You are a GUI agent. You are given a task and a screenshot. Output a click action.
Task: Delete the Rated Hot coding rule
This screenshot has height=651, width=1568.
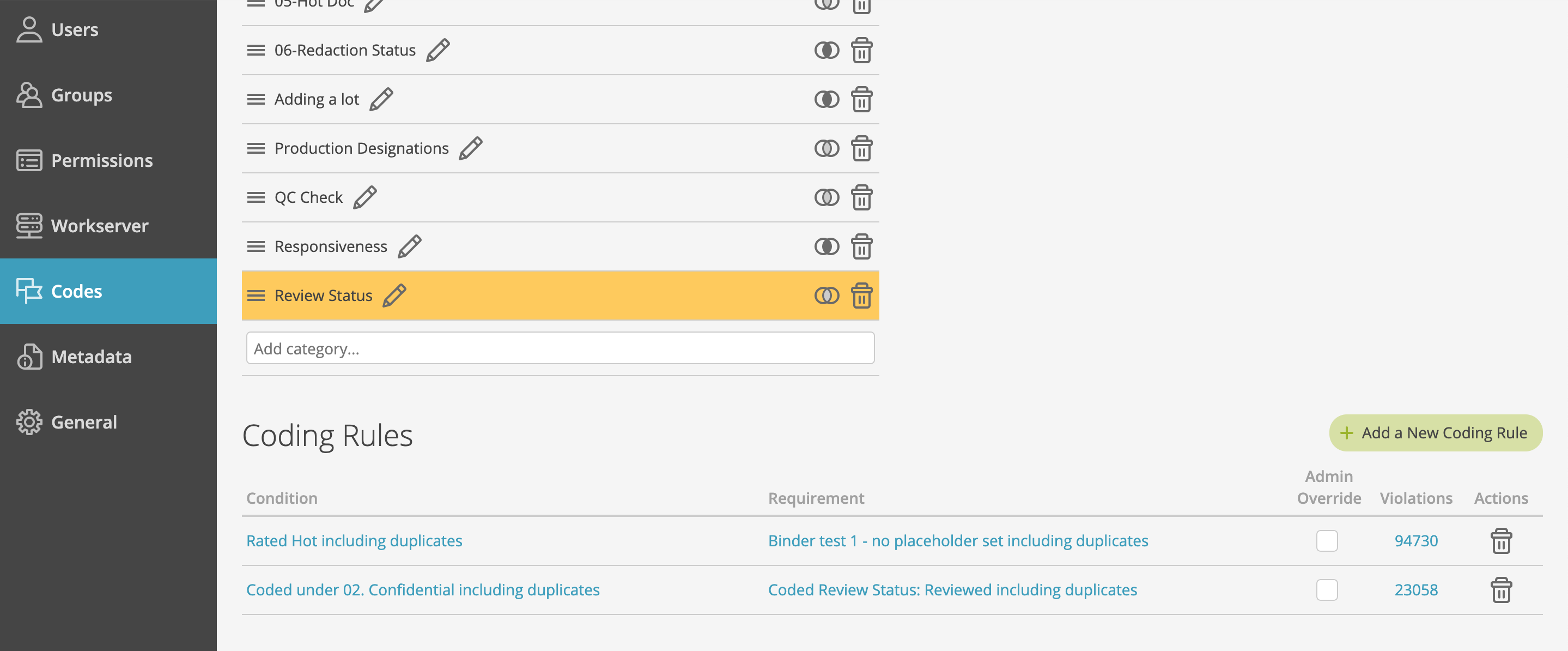(x=1500, y=541)
